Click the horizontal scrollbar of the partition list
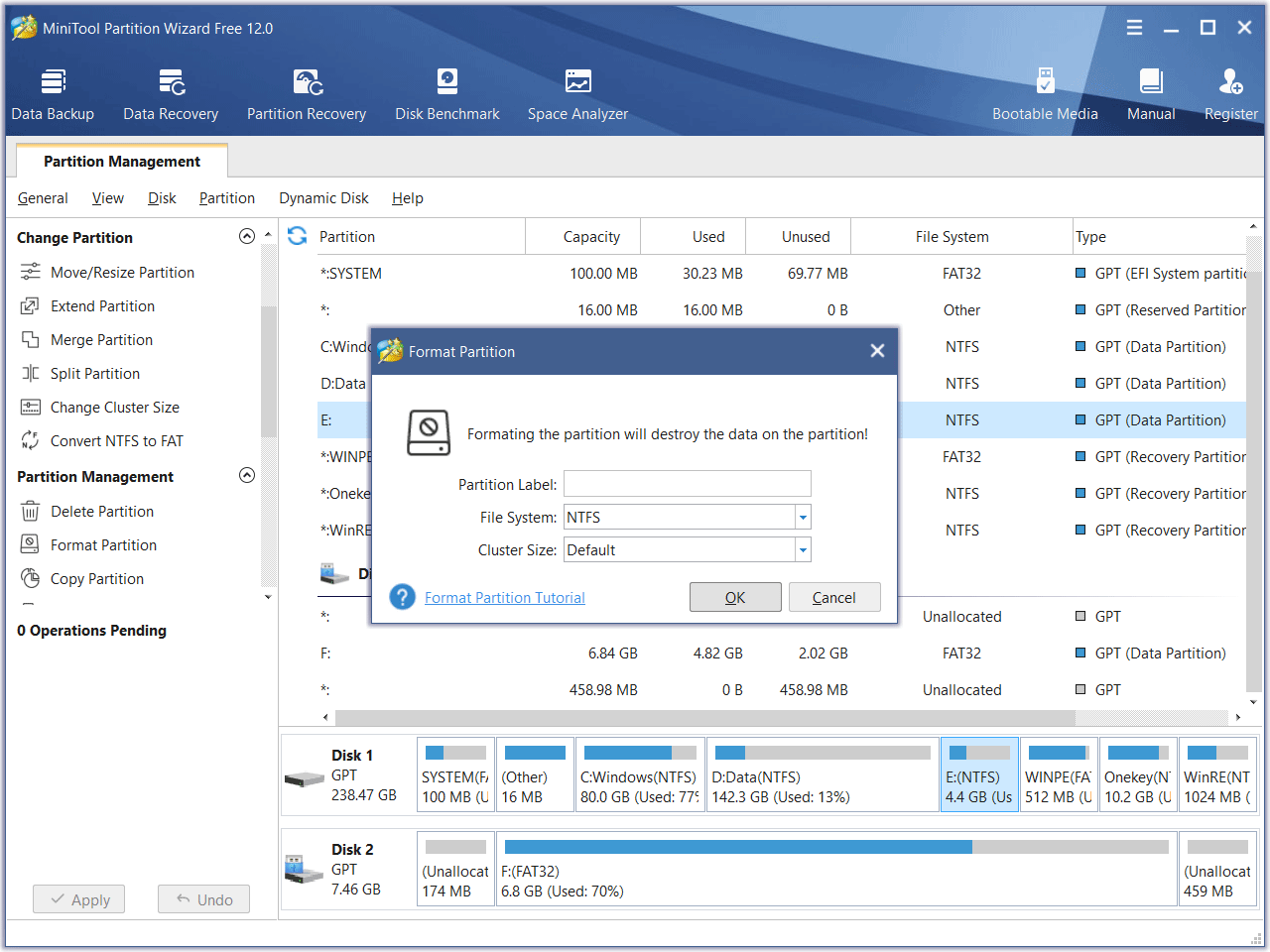The width and height of the screenshot is (1270, 952). point(705,717)
